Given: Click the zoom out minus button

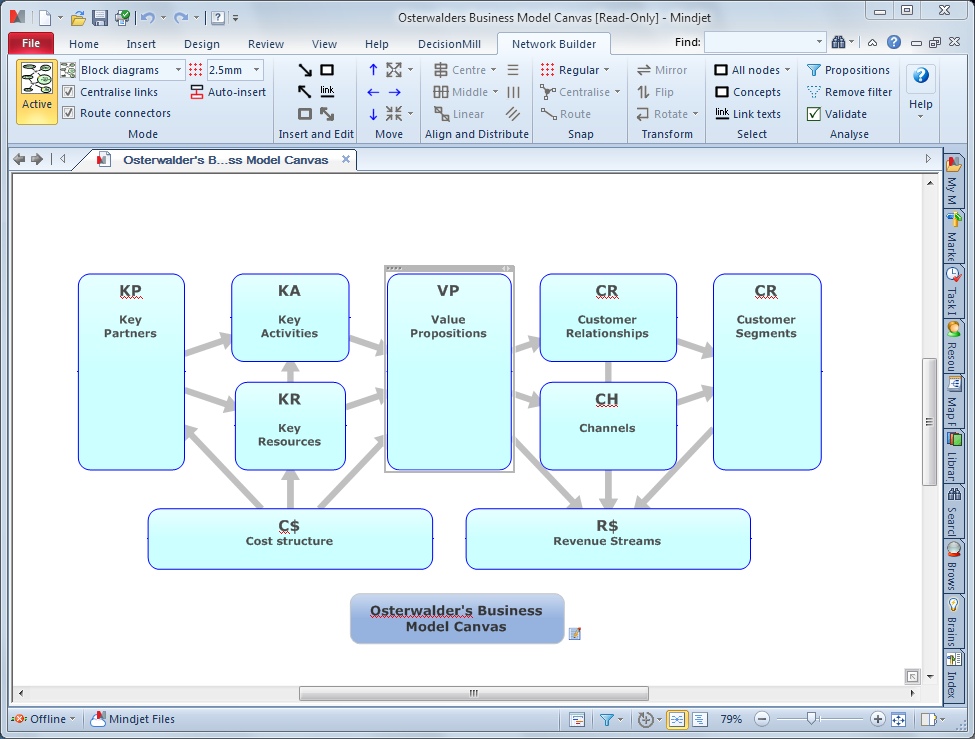Looking at the screenshot, I should [762, 719].
